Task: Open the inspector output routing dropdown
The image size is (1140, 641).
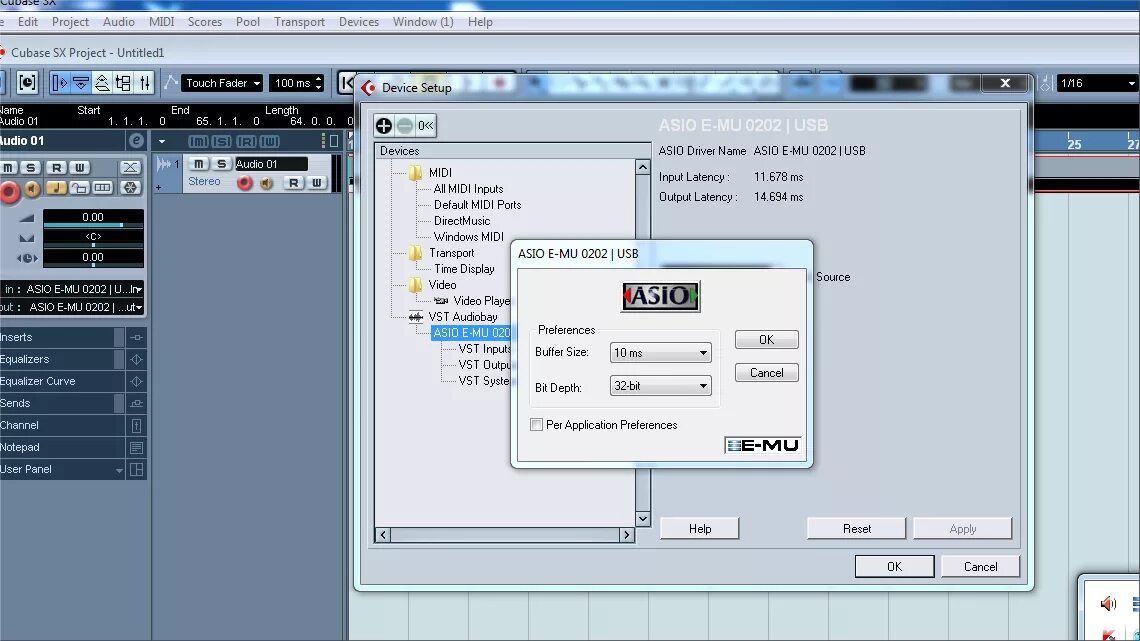Action: click(x=72, y=307)
